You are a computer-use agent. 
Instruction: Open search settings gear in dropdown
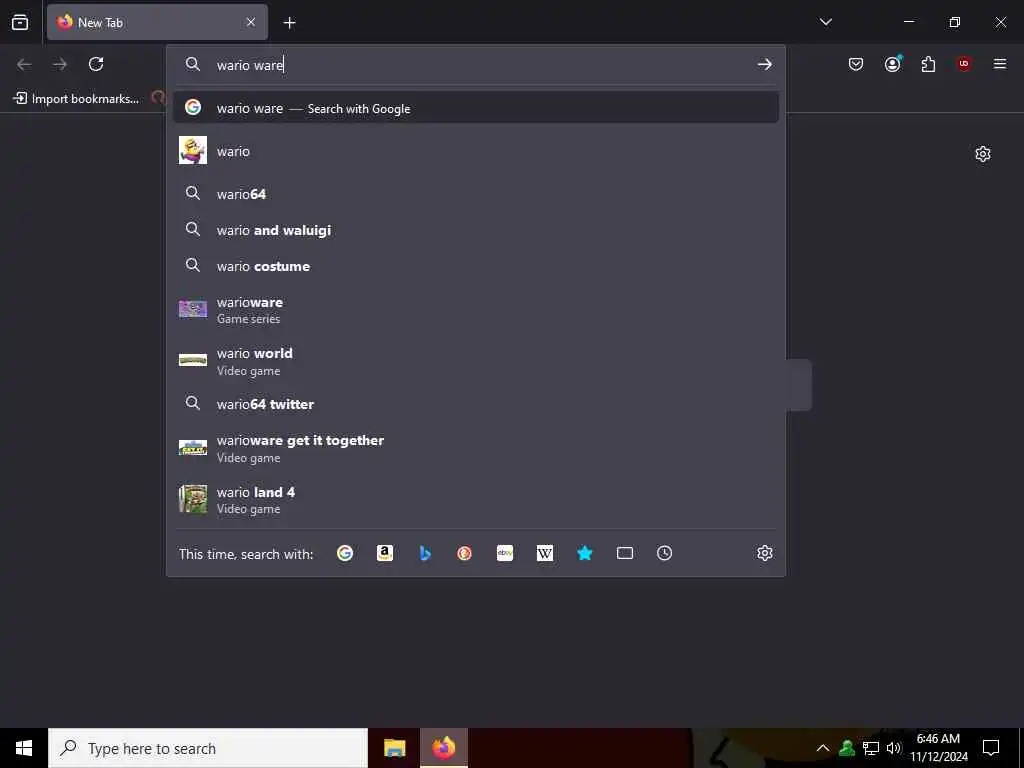click(765, 553)
